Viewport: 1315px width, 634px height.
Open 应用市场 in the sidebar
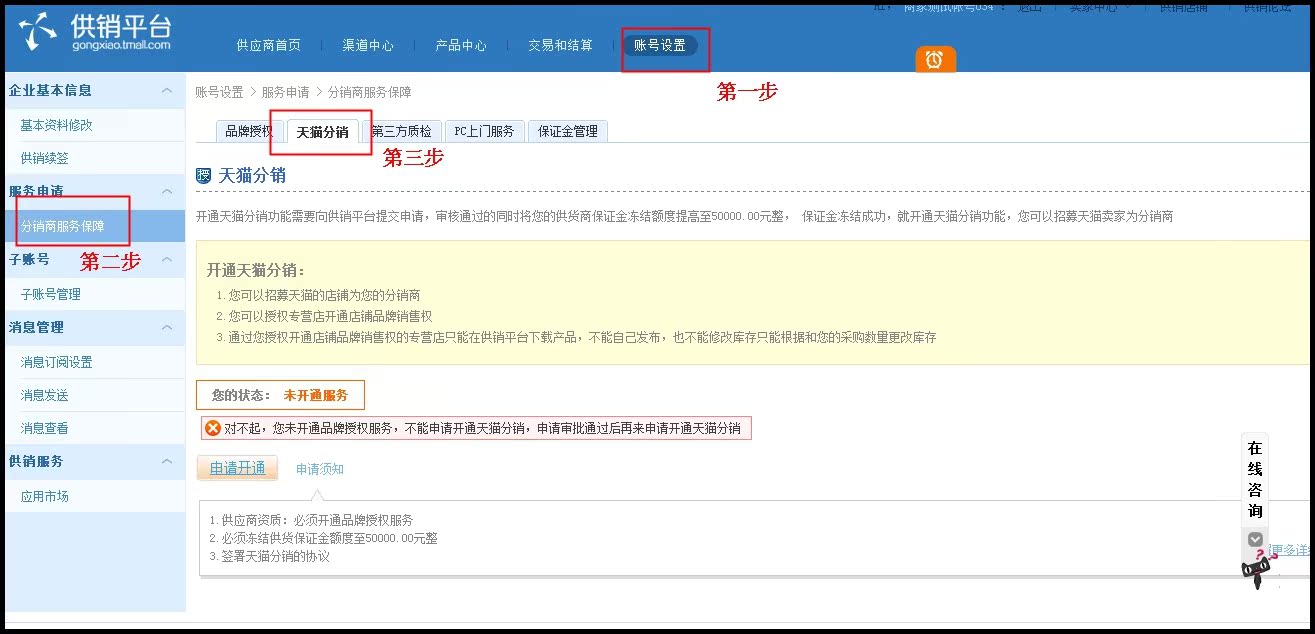click(x=45, y=496)
